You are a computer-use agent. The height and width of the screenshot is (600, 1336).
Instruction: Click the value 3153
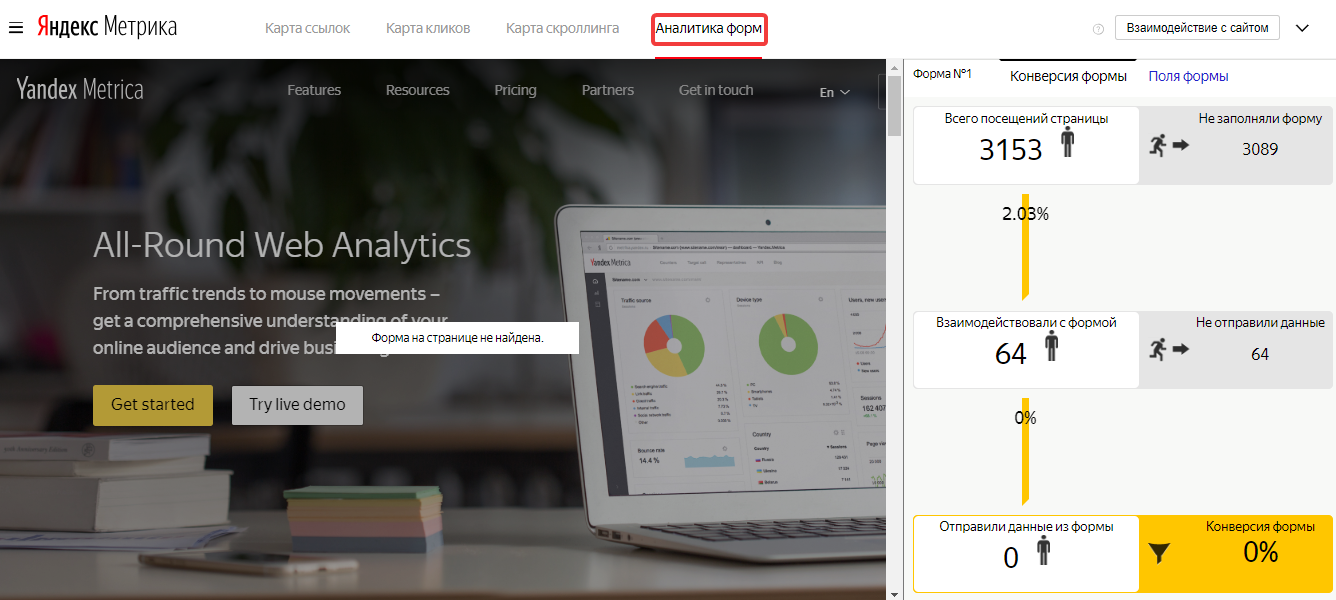click(x=1010, y=150)
